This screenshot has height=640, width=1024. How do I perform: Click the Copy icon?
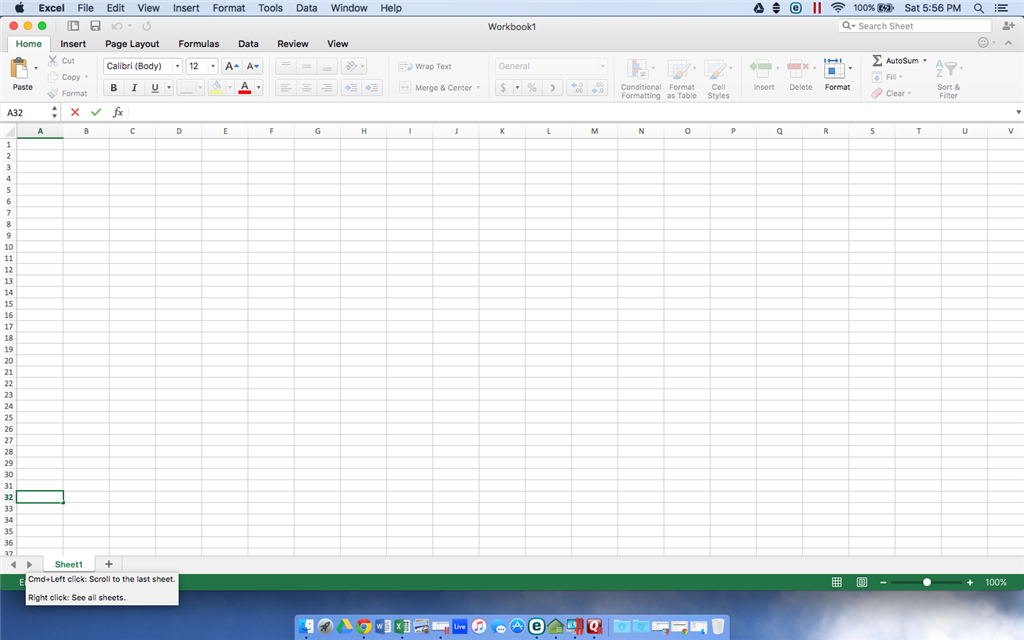coord(53,76)
